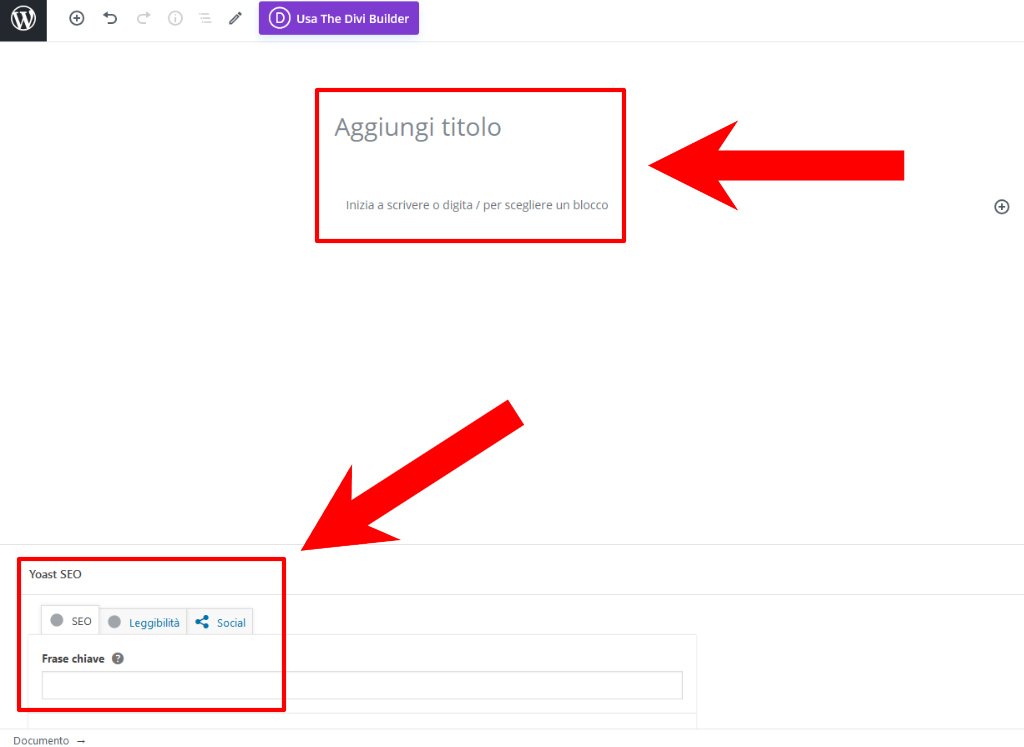Image resolution: width=1024 pixels, height=747 pixels.
Task: Undo the last change
Action: point(110,18)
